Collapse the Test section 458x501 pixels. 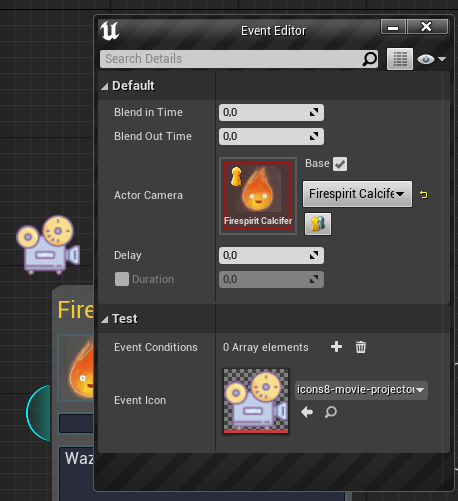click(105, 320)
